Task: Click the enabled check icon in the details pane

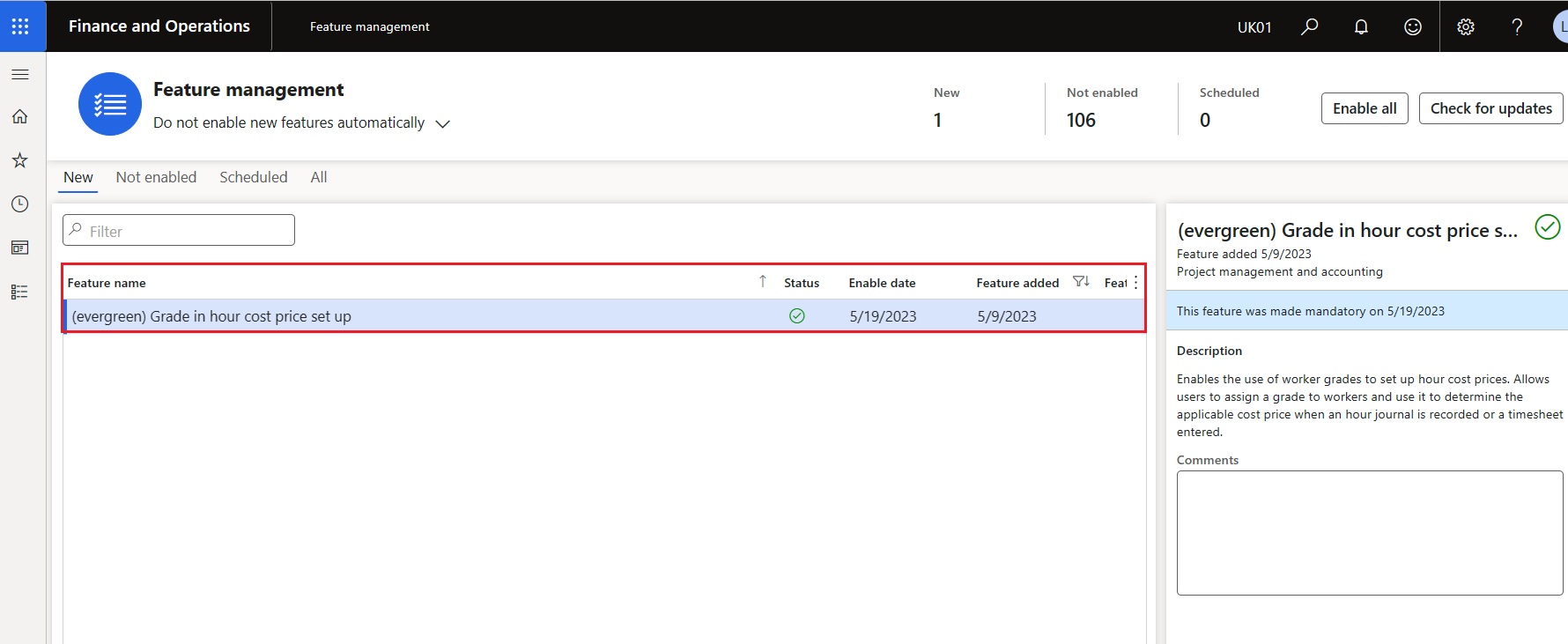Action: (x=1548, y=227)
